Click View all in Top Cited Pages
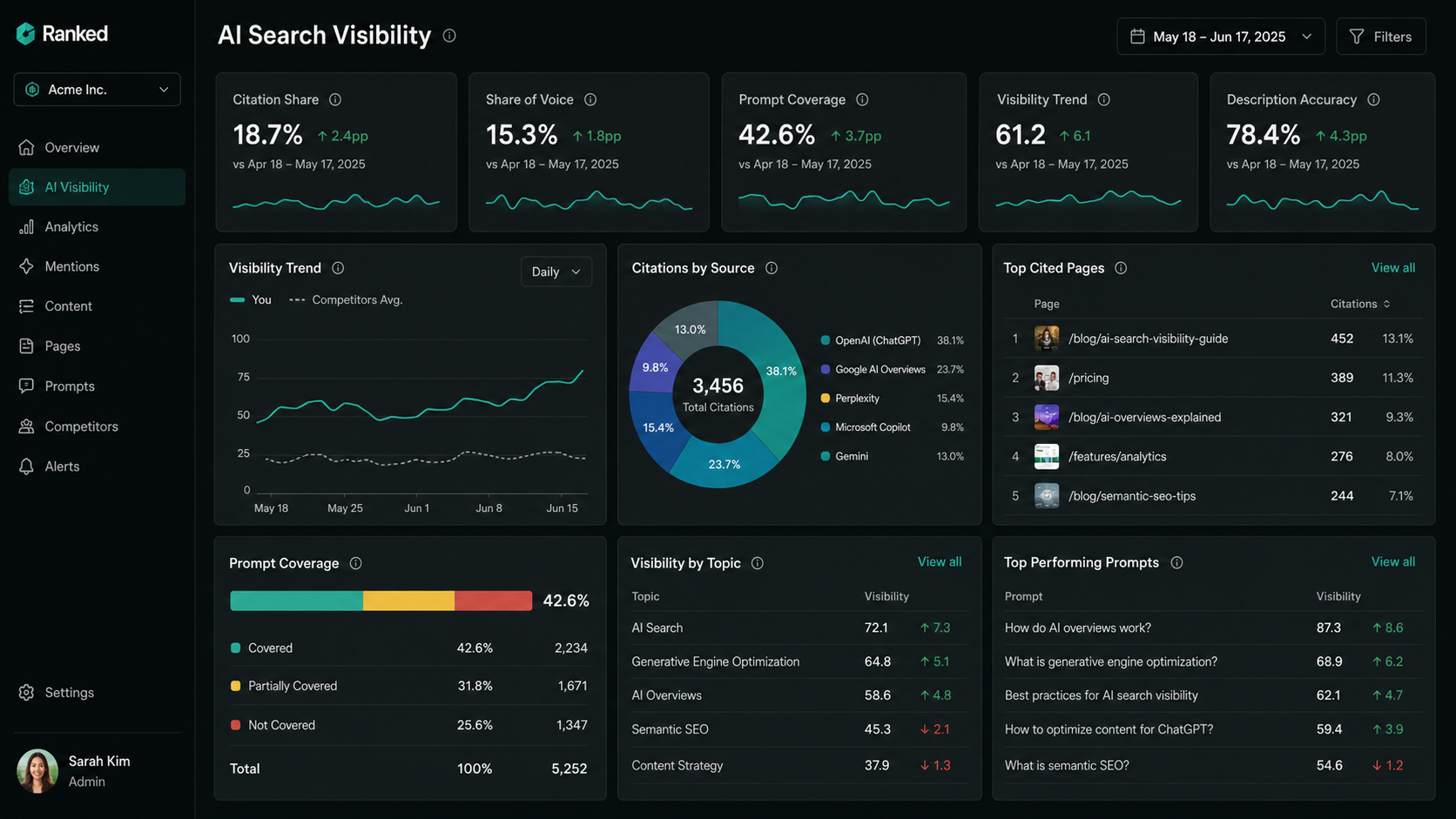The width and height of the screenshot is (1456, 819). [1393, 268]
